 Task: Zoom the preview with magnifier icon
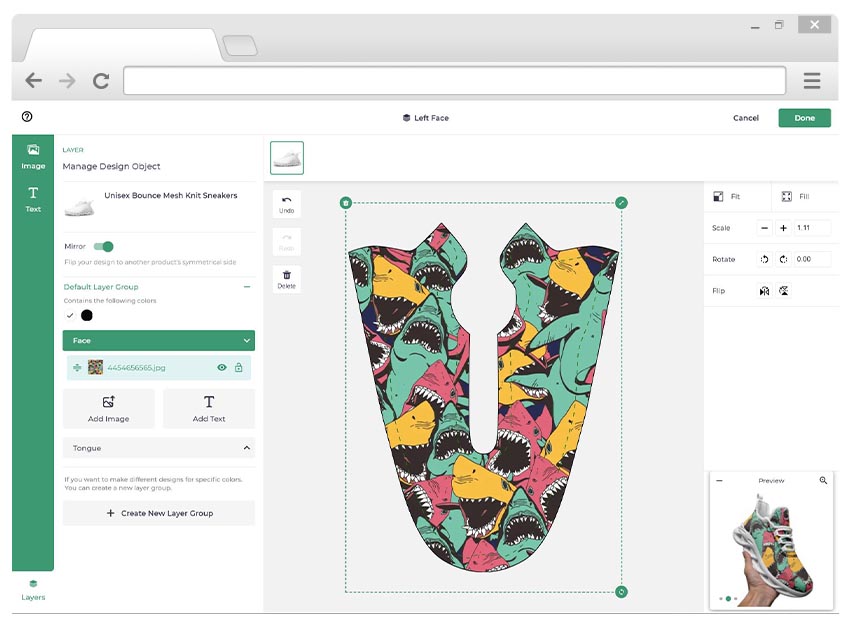[823, 481]
